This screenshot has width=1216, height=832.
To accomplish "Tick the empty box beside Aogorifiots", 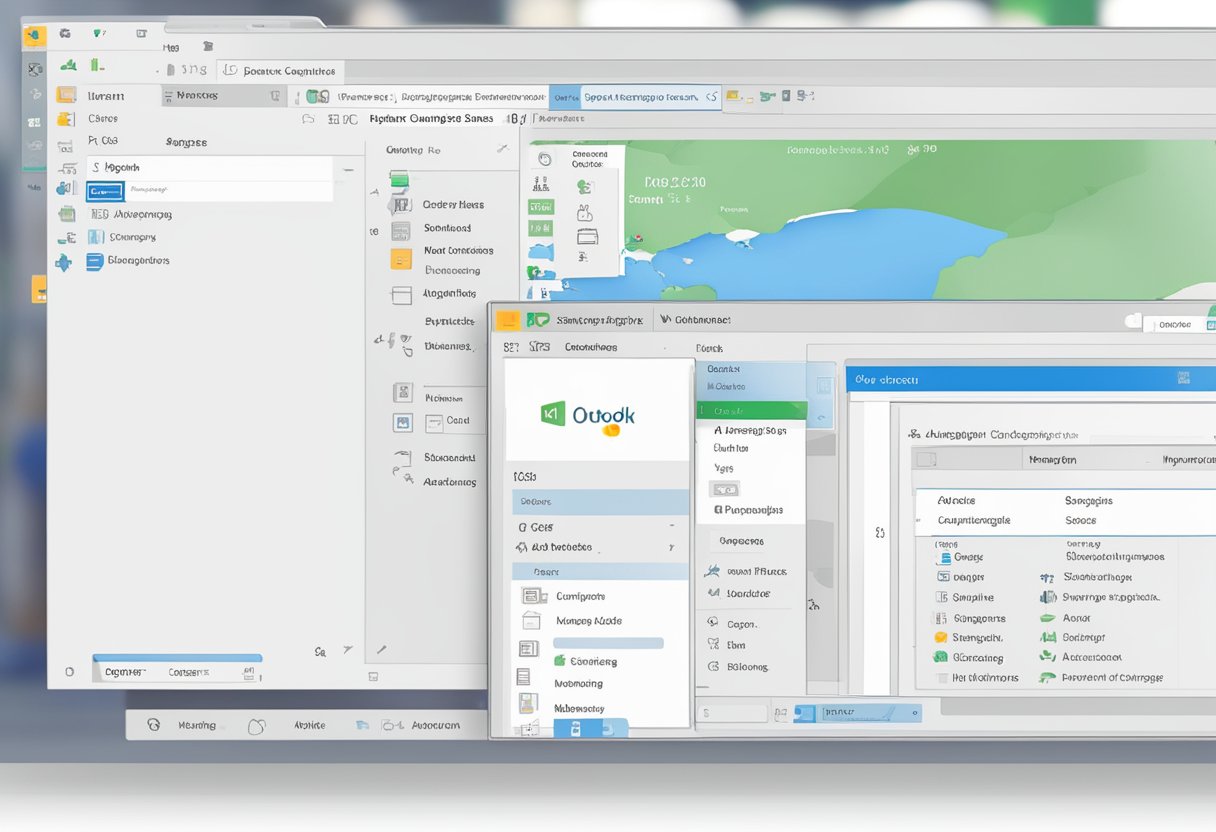I will [401, 295].
